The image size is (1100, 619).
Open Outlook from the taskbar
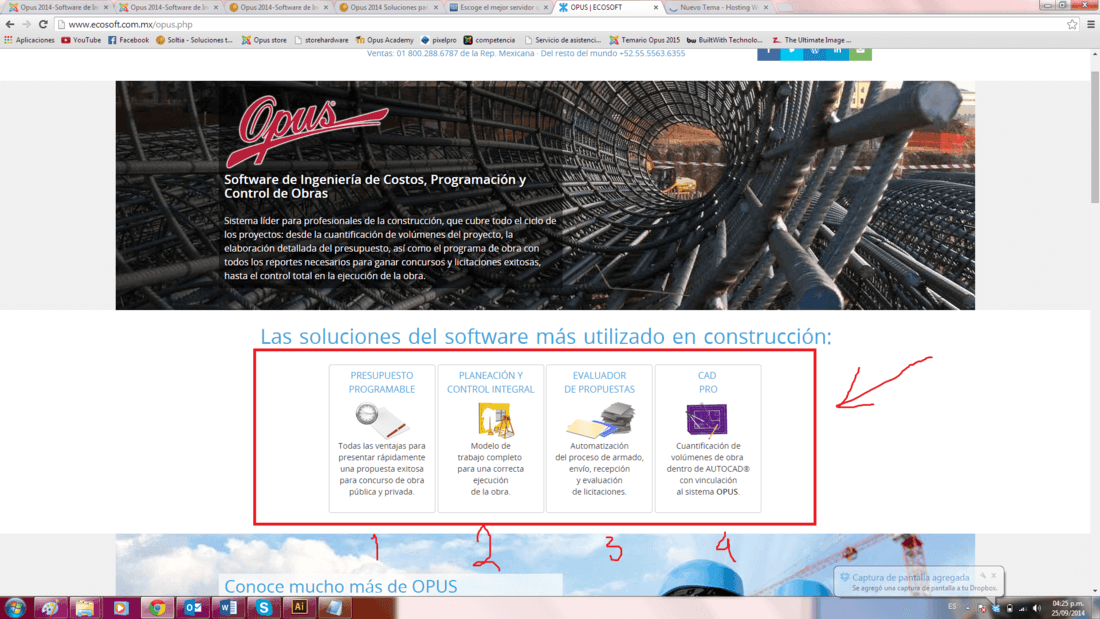(192, 608)
